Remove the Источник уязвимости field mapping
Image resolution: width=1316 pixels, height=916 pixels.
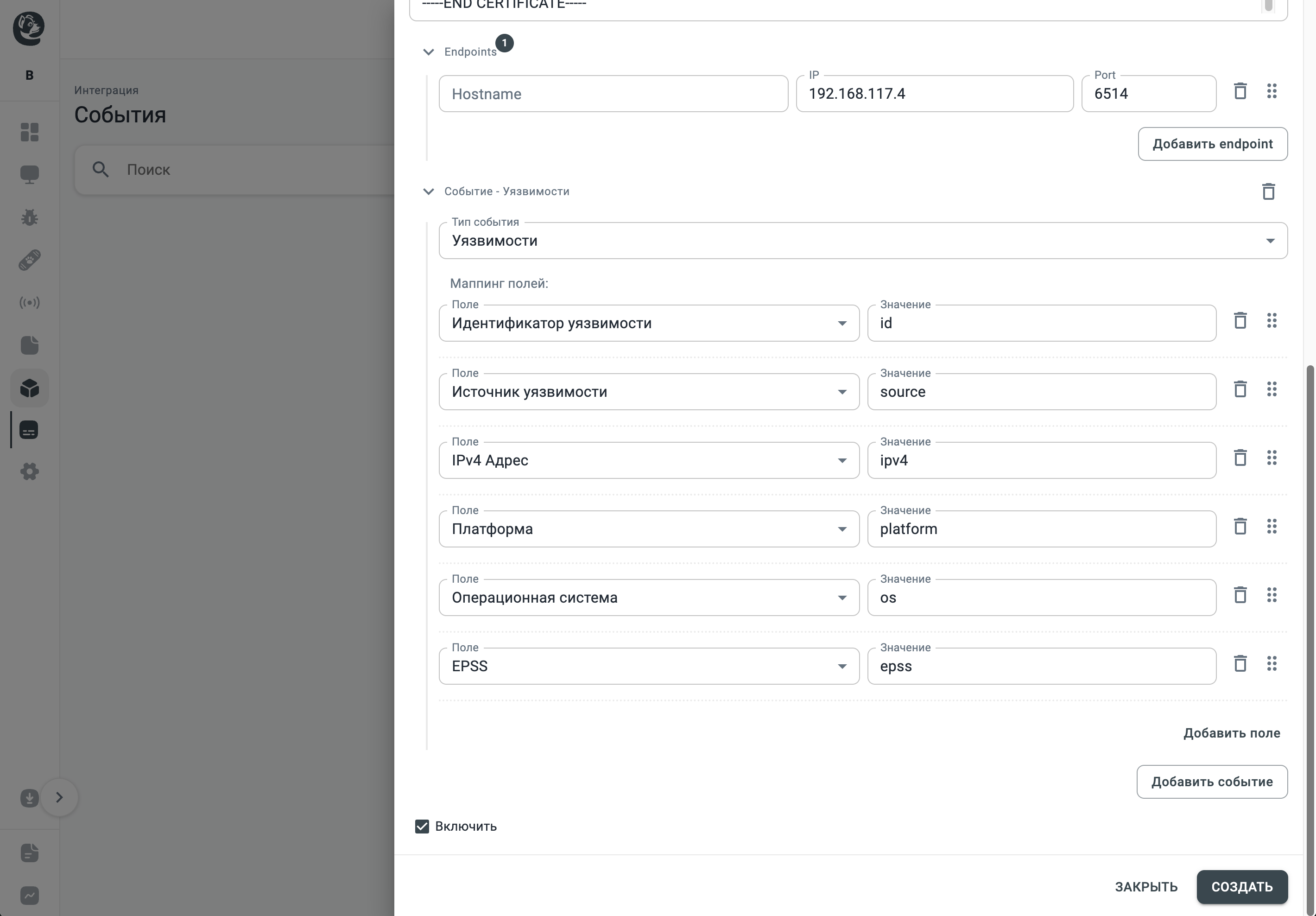(x=1240, y=389)
